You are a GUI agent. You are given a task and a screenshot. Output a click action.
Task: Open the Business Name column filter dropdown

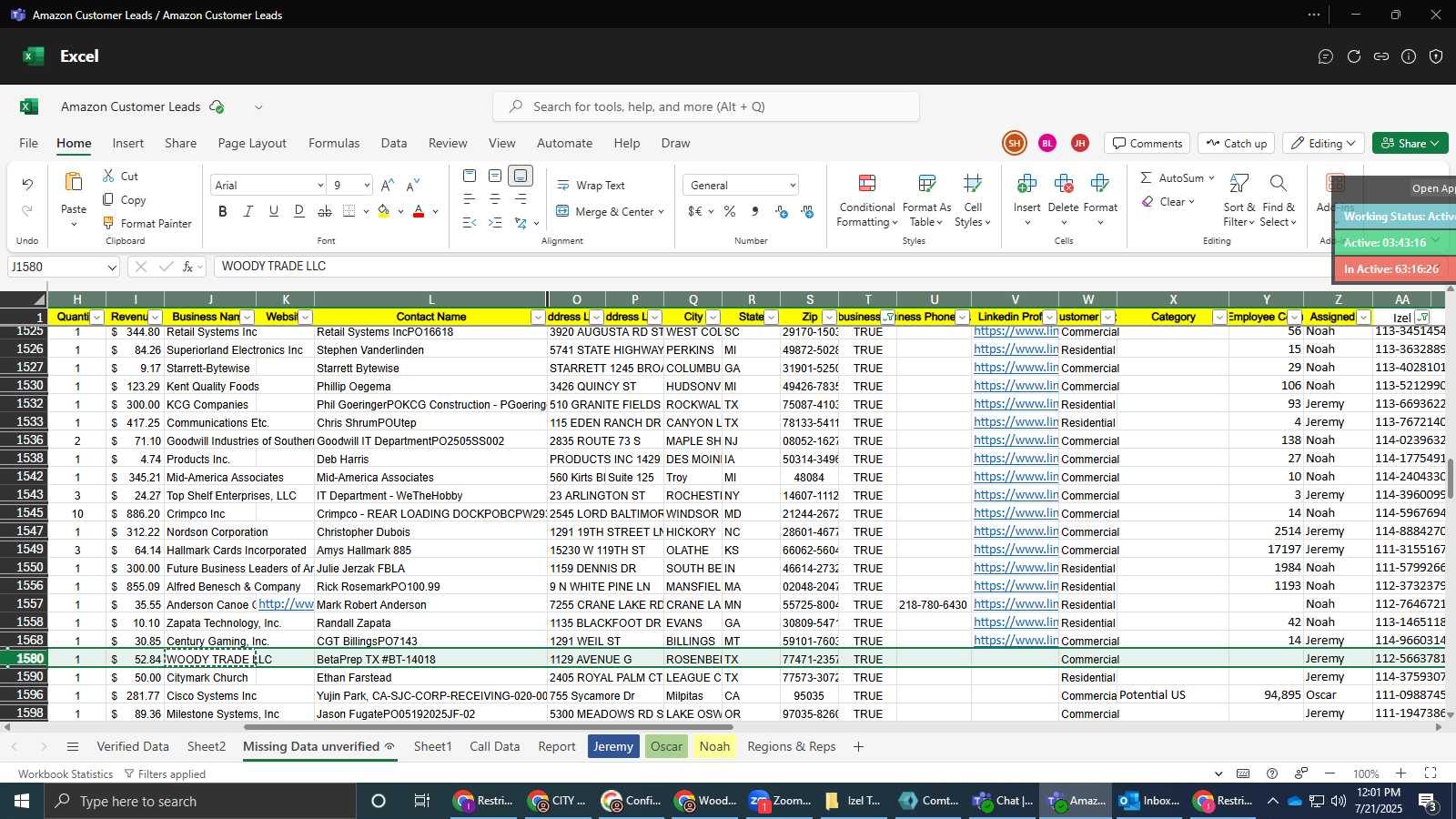pyautogui.click(x=247, y=318)
